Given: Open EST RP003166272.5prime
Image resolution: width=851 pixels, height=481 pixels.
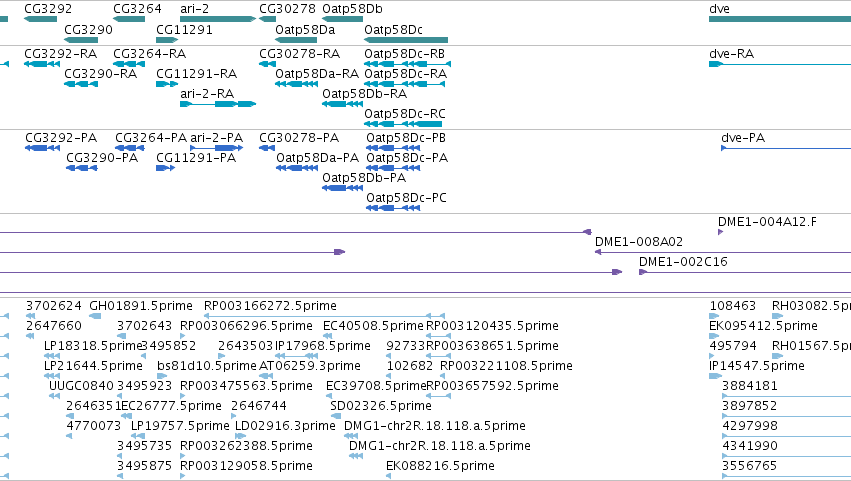Looking at the screenshot, I should [x=270, y=306].
